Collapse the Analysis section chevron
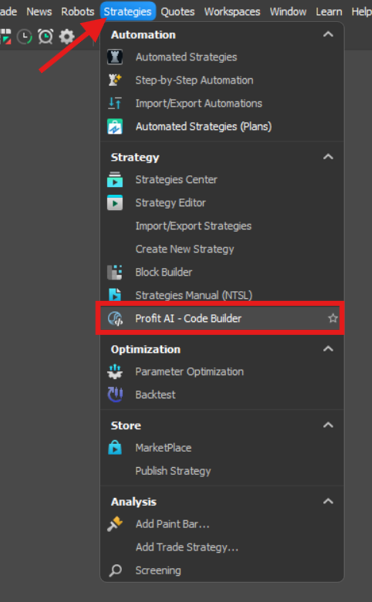This screenshot has width=372, height=602. click(x=328, y=501)
